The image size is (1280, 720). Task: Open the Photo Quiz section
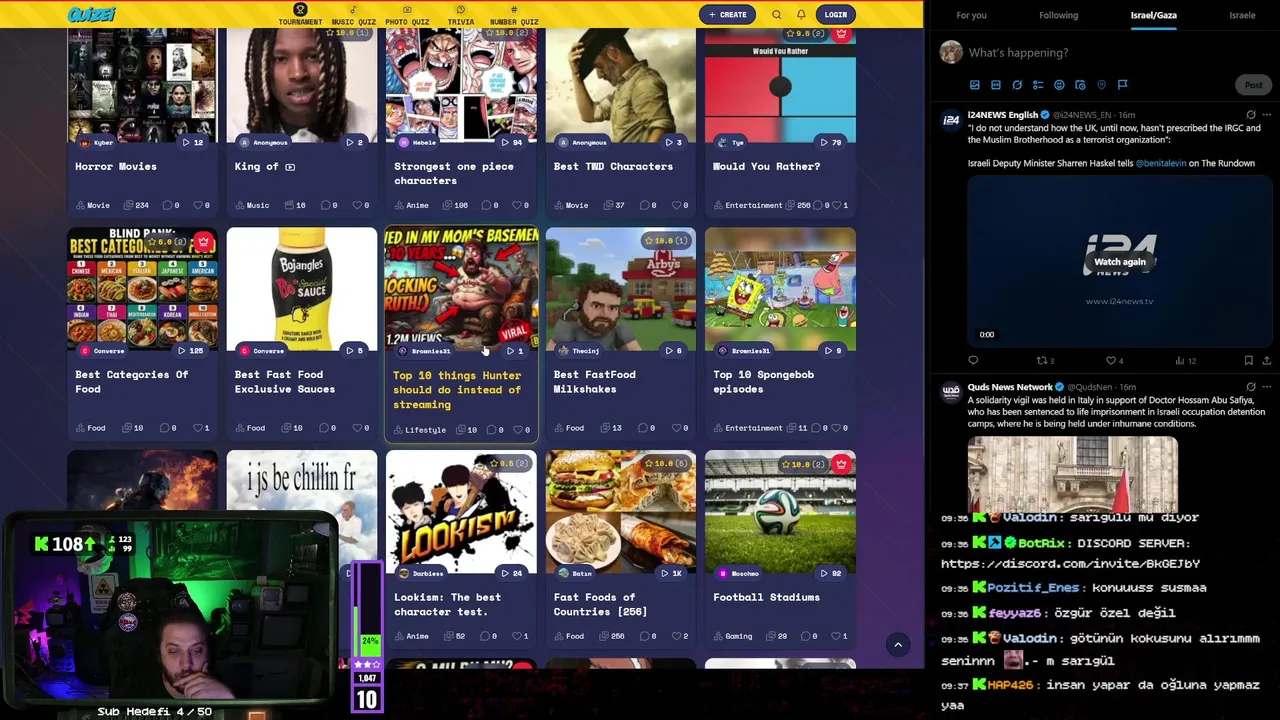click(x=407, y=15)
